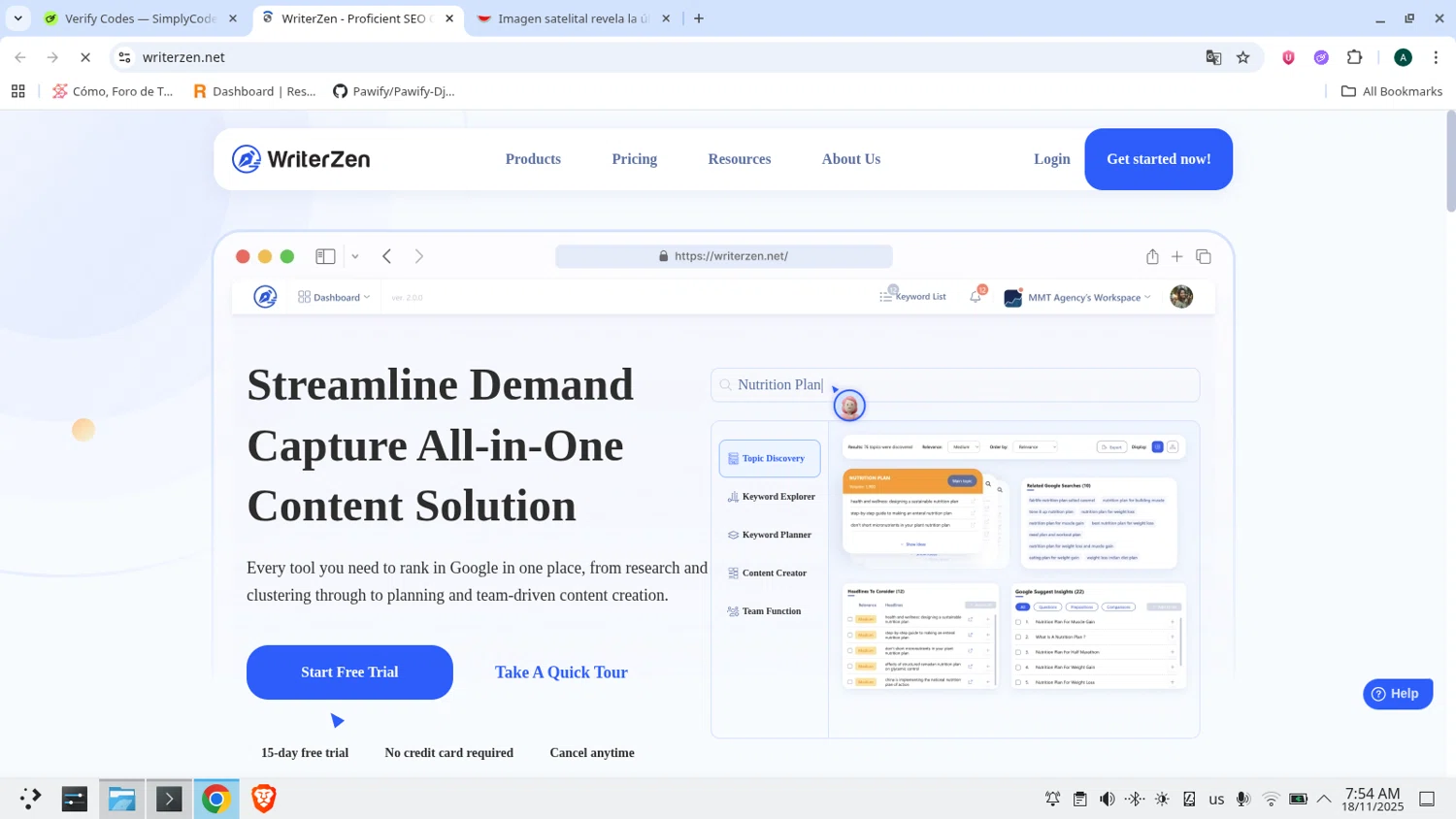Stop loading the page with the X button
The width and height of the screenshot is (1456, 819).
coord(85,57)
